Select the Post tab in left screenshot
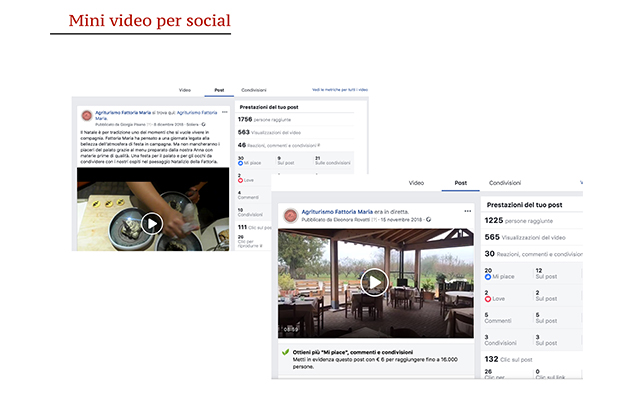635x400 pixels. tap(219, 90)
